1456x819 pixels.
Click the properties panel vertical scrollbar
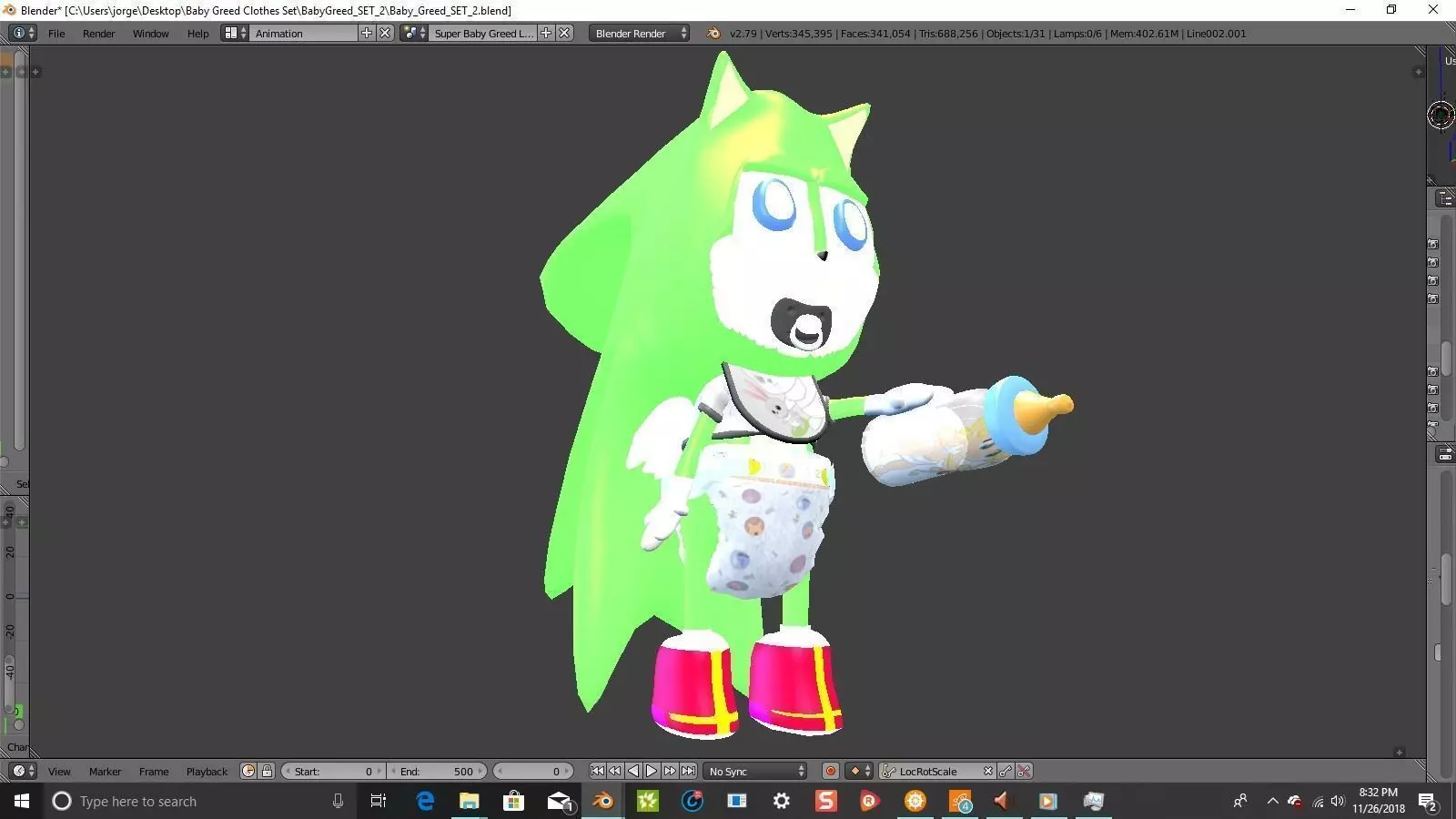pos(1445,579)
